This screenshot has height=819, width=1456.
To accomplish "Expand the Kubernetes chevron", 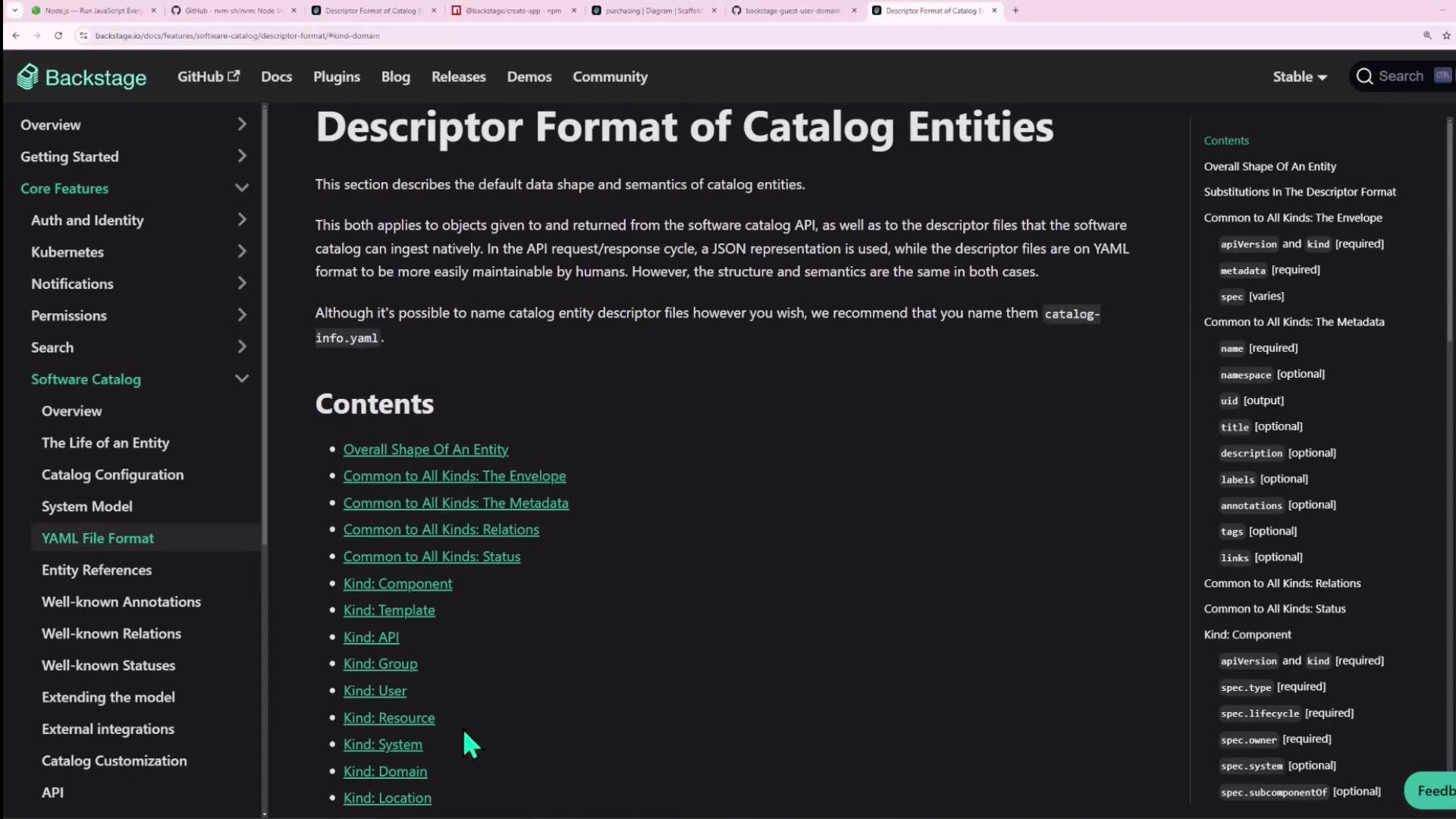I will [242, 252].
